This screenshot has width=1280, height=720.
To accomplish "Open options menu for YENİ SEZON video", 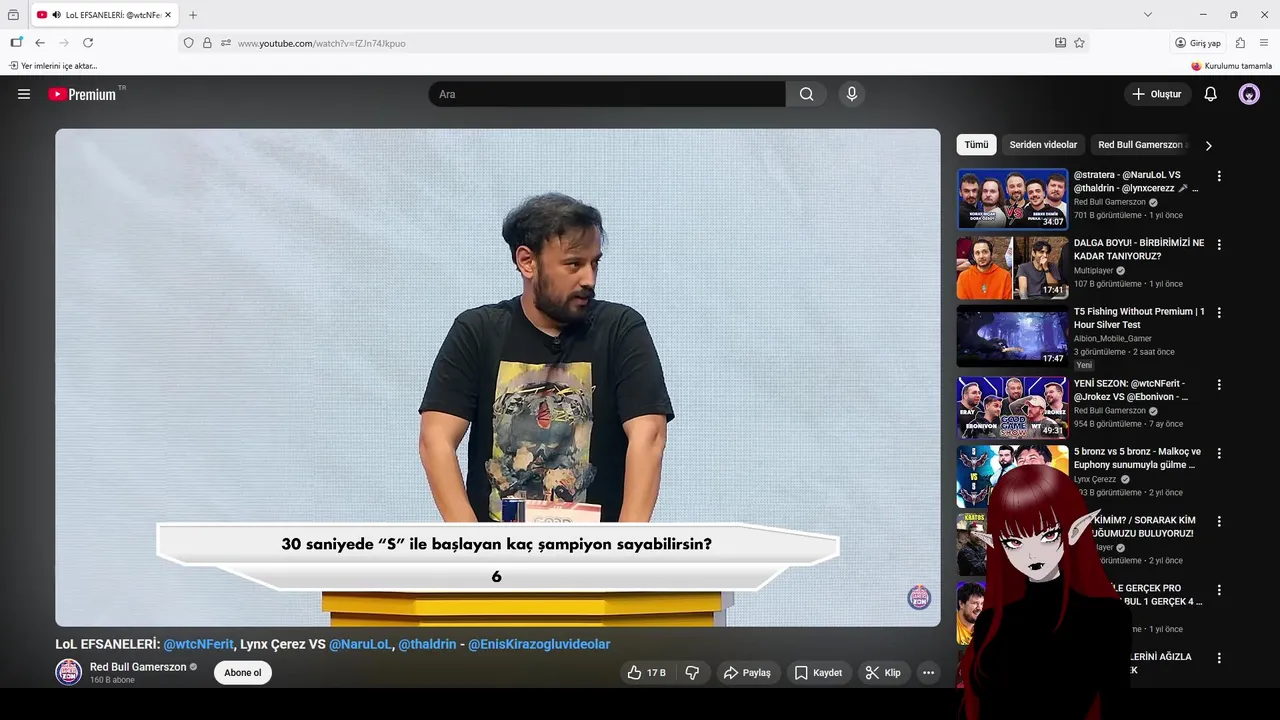I will point(1219,384).
